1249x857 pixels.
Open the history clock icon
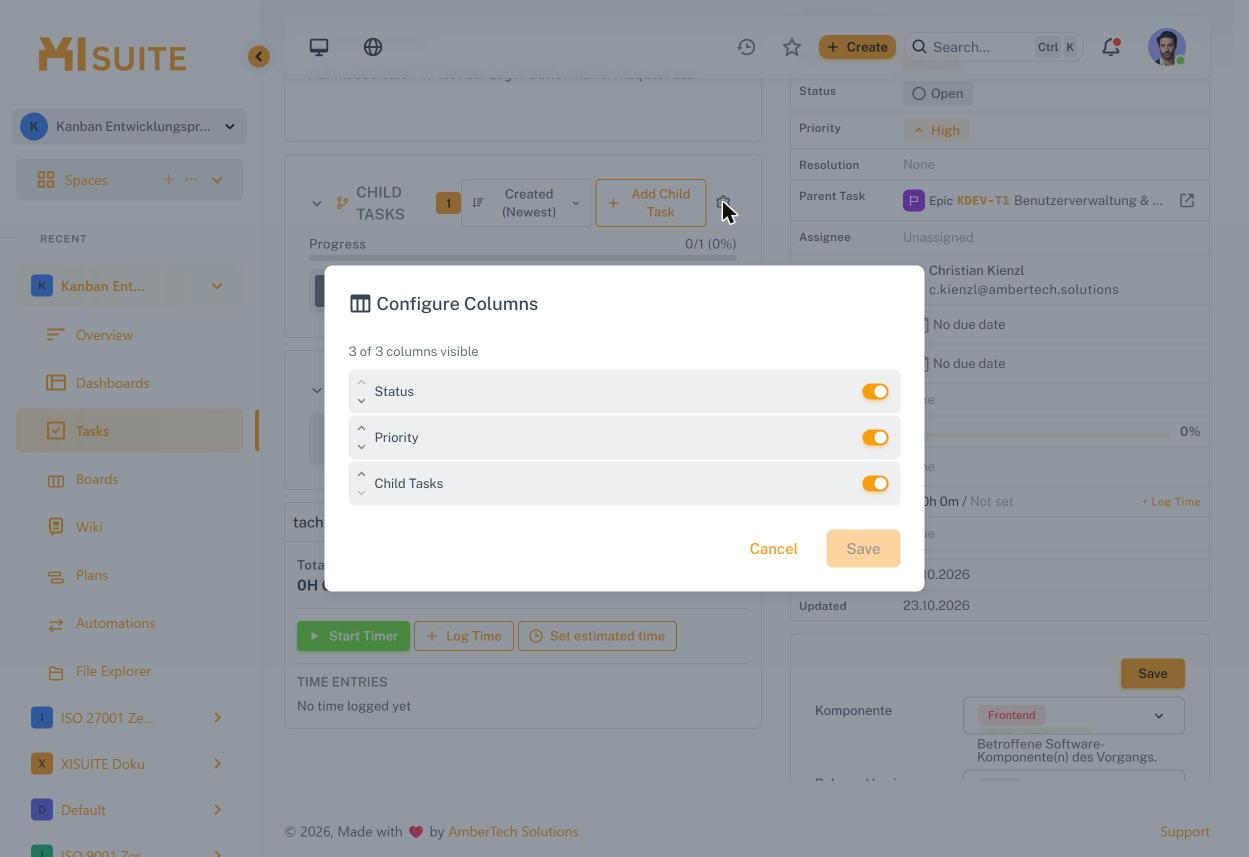[746, 47]
